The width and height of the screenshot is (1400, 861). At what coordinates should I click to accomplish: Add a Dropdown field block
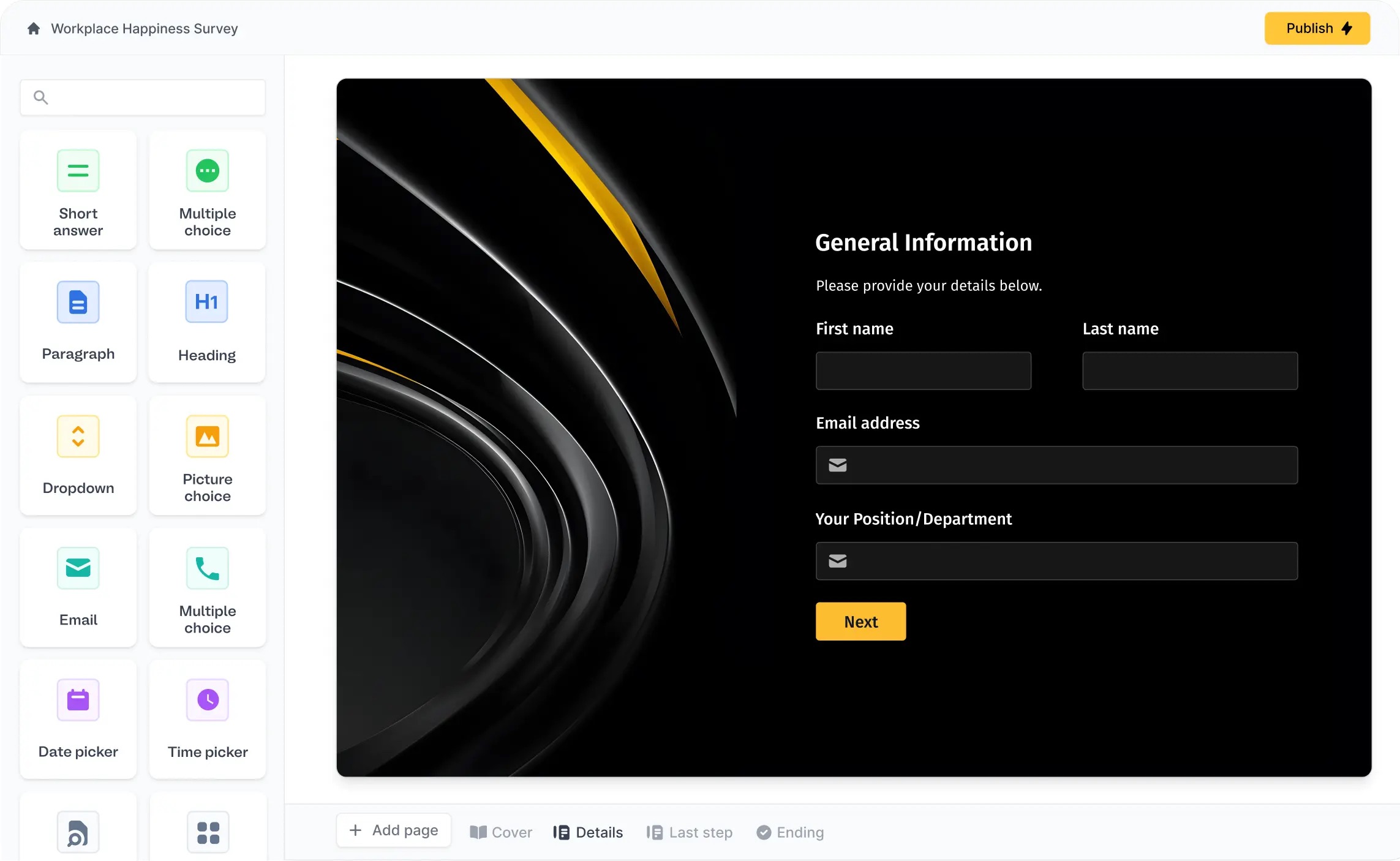click(x=78, y=456)
